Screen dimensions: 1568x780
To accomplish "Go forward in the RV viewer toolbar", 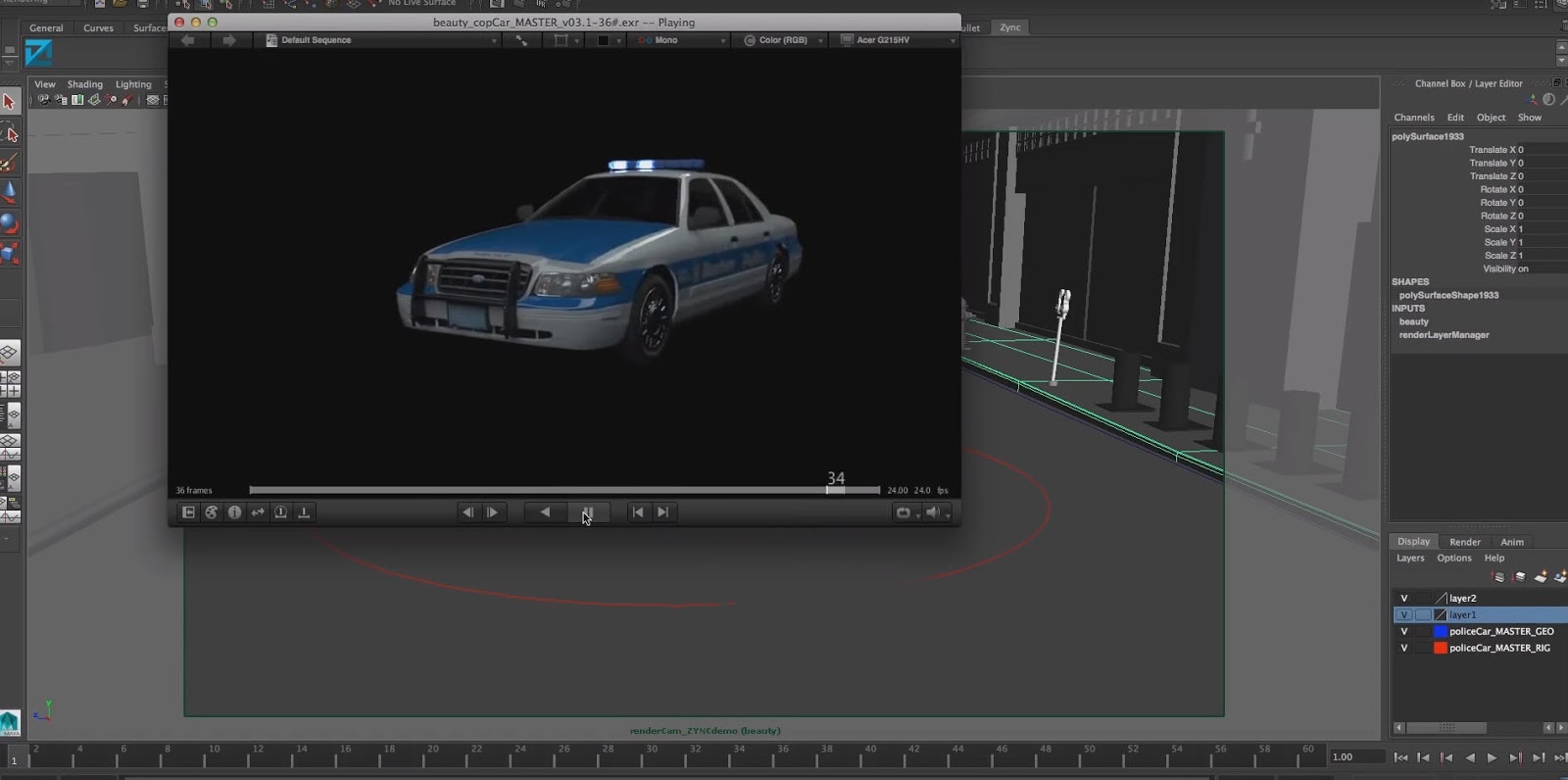I will coord(228,40).
